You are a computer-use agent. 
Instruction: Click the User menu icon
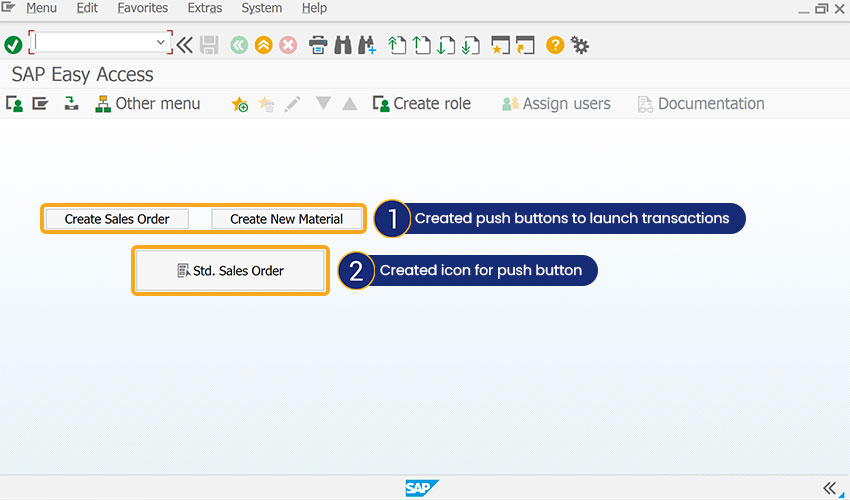(14, 104)
